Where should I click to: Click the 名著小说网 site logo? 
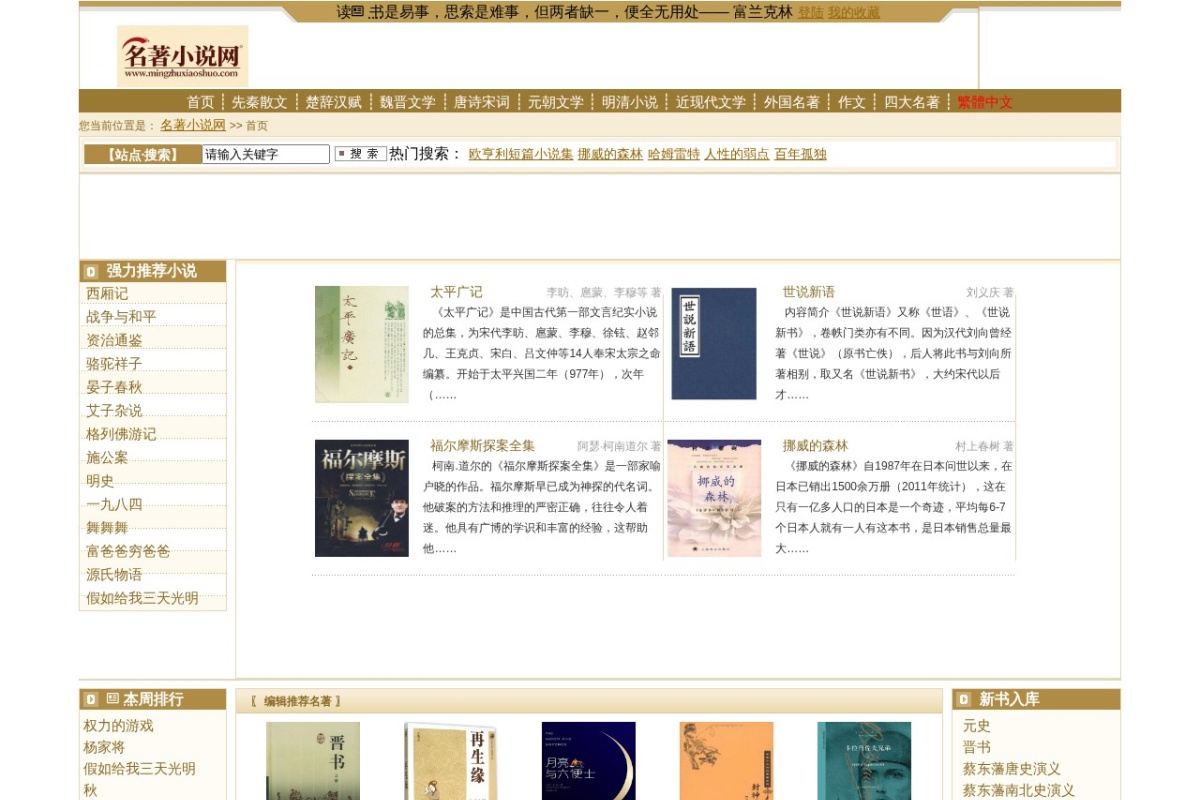[x=182, y=56]
